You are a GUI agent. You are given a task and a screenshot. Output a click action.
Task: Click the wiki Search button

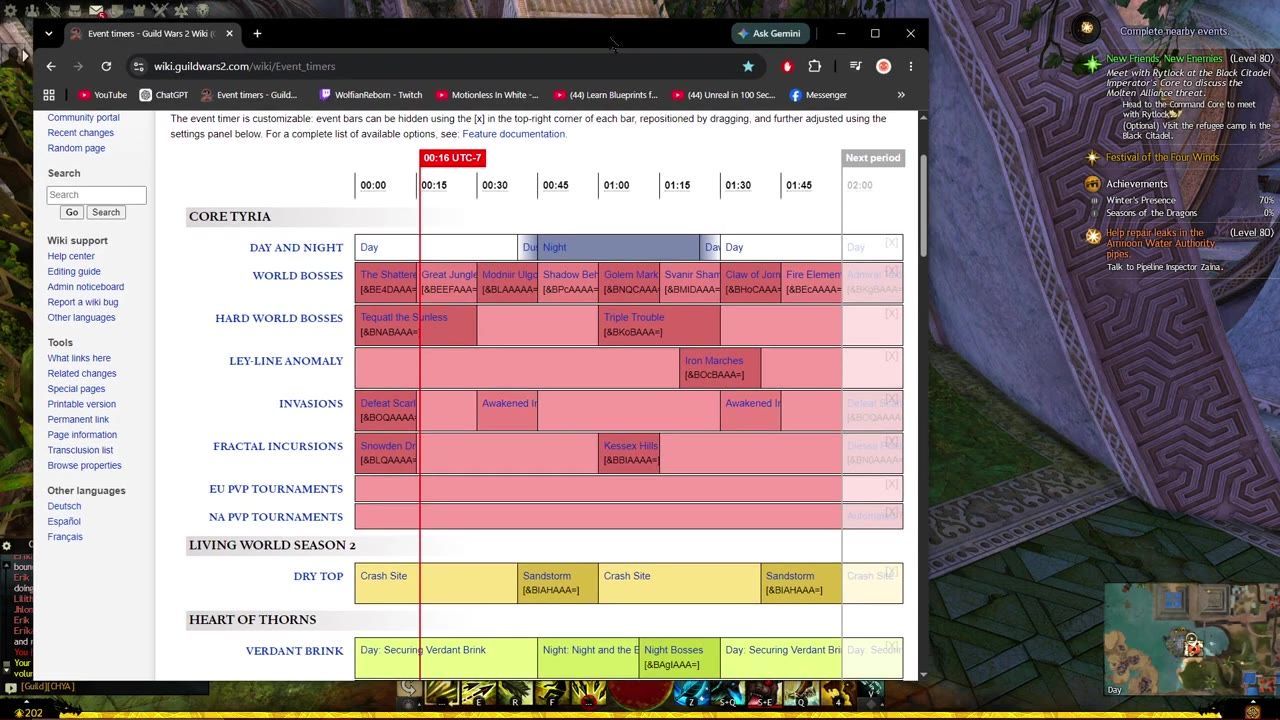pyautogui.click(x=105, y=212)
